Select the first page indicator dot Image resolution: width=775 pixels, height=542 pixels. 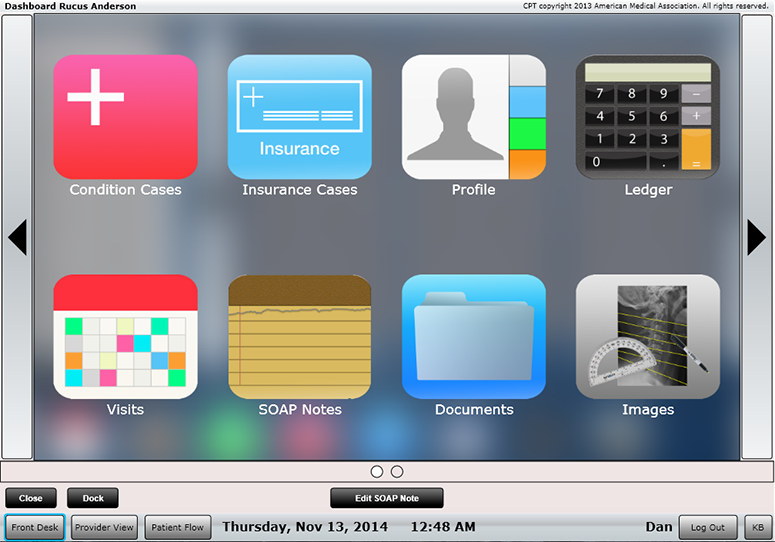click(x=377, y=471)
